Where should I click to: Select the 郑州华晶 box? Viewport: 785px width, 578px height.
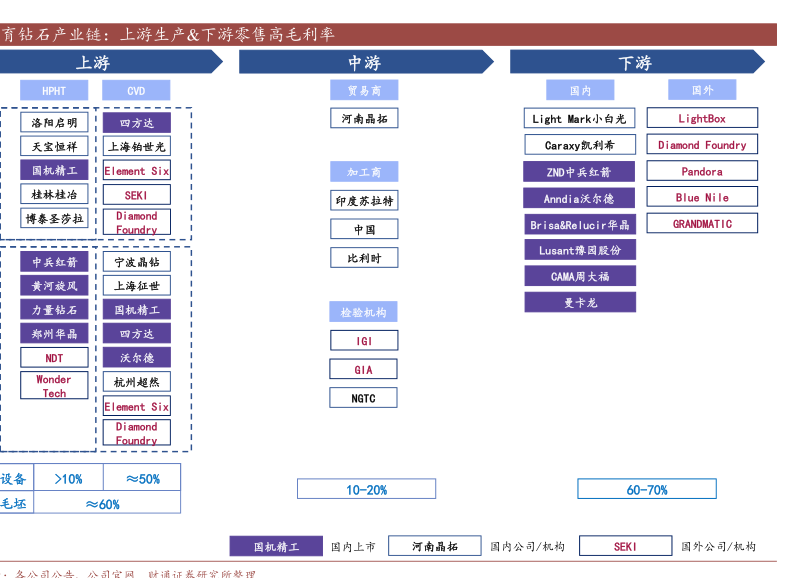54,334
